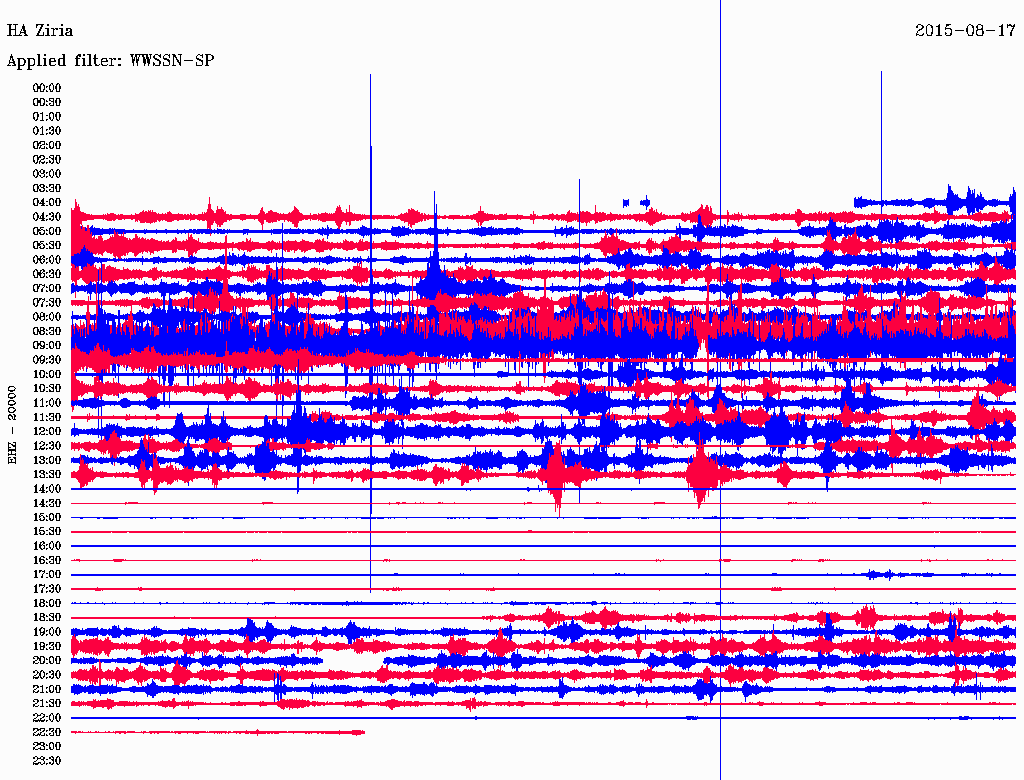The image size is (1024, 780).
Task: Click the date label 2015-08-17
Action: click(x=965, y=31)
